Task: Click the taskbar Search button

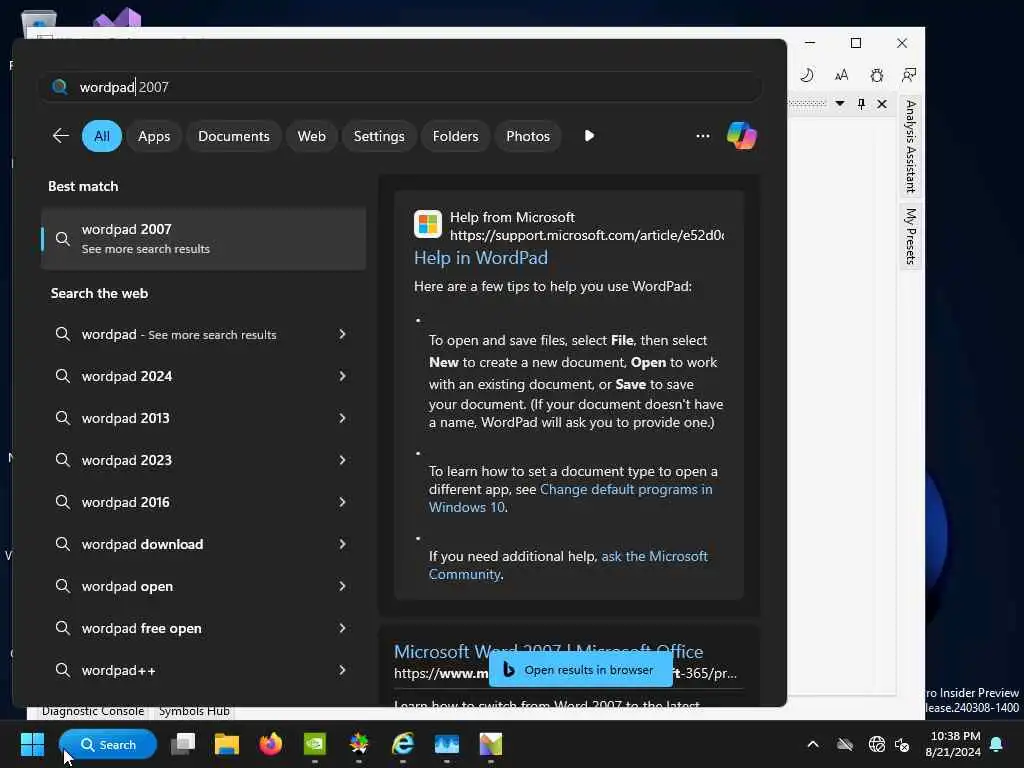Action: [108, 744]
